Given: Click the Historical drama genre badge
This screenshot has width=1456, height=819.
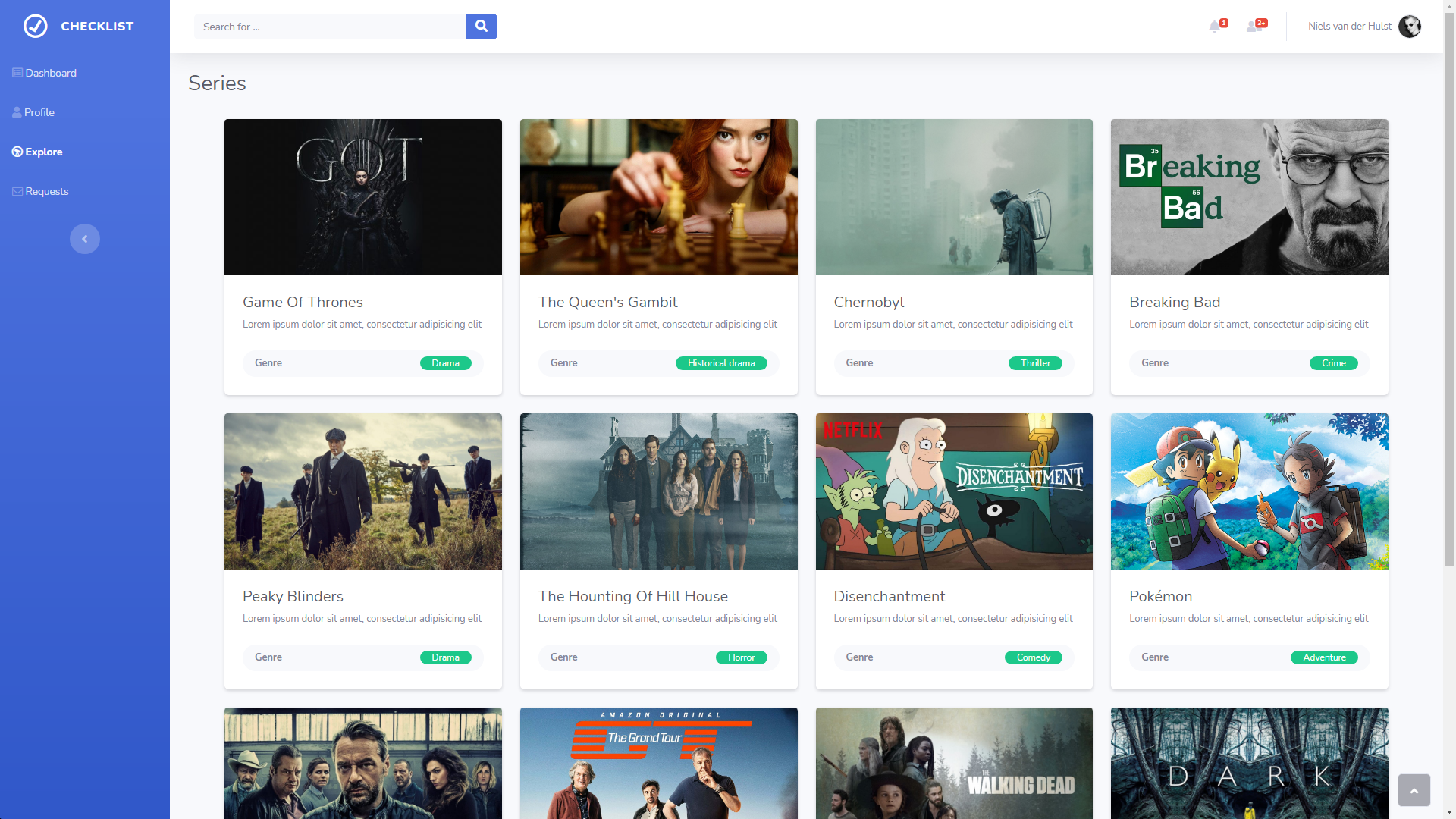Looking at the screenshot, I should [720, 363].
